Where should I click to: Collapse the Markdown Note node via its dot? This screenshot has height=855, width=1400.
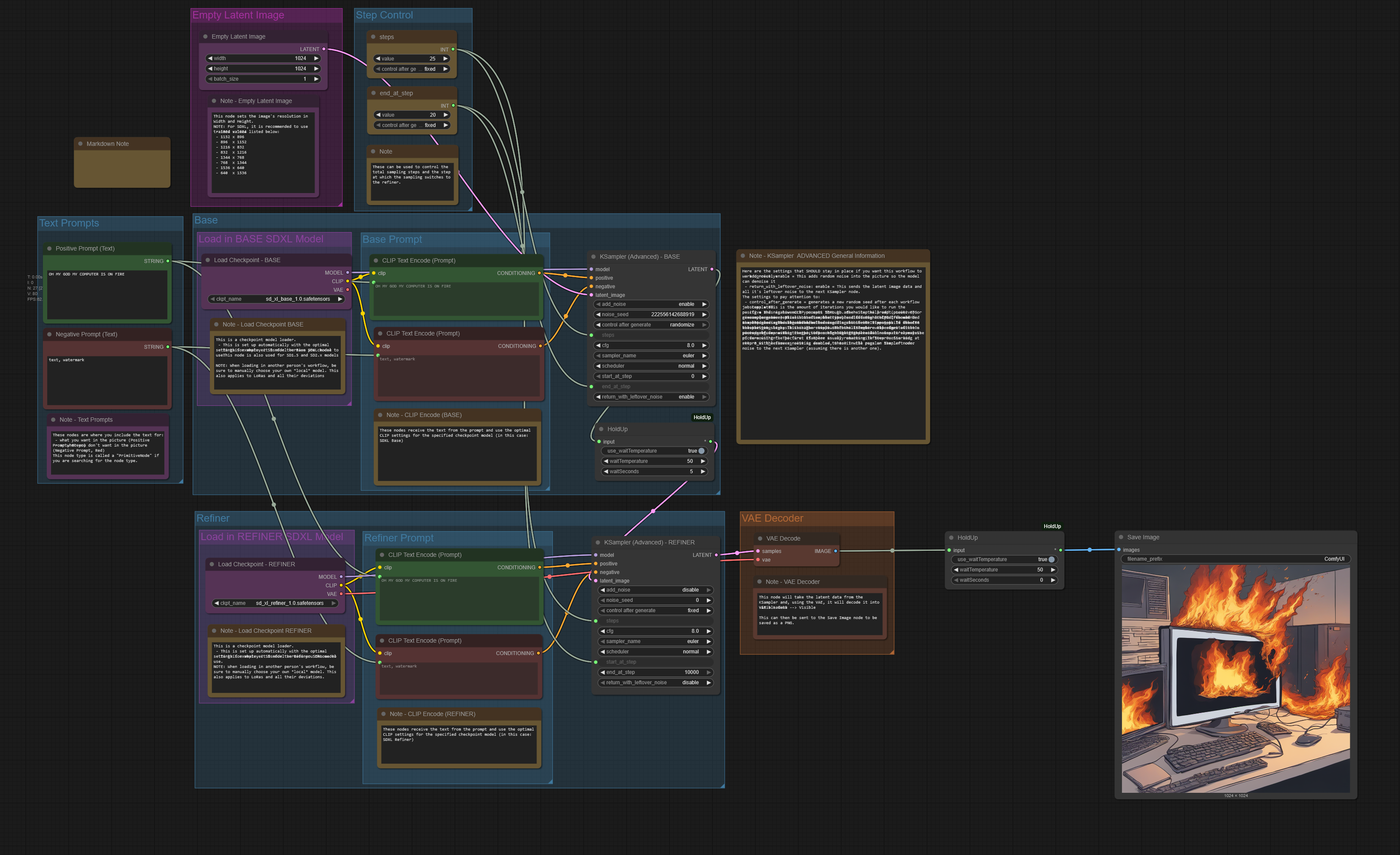tap(80, 144)
